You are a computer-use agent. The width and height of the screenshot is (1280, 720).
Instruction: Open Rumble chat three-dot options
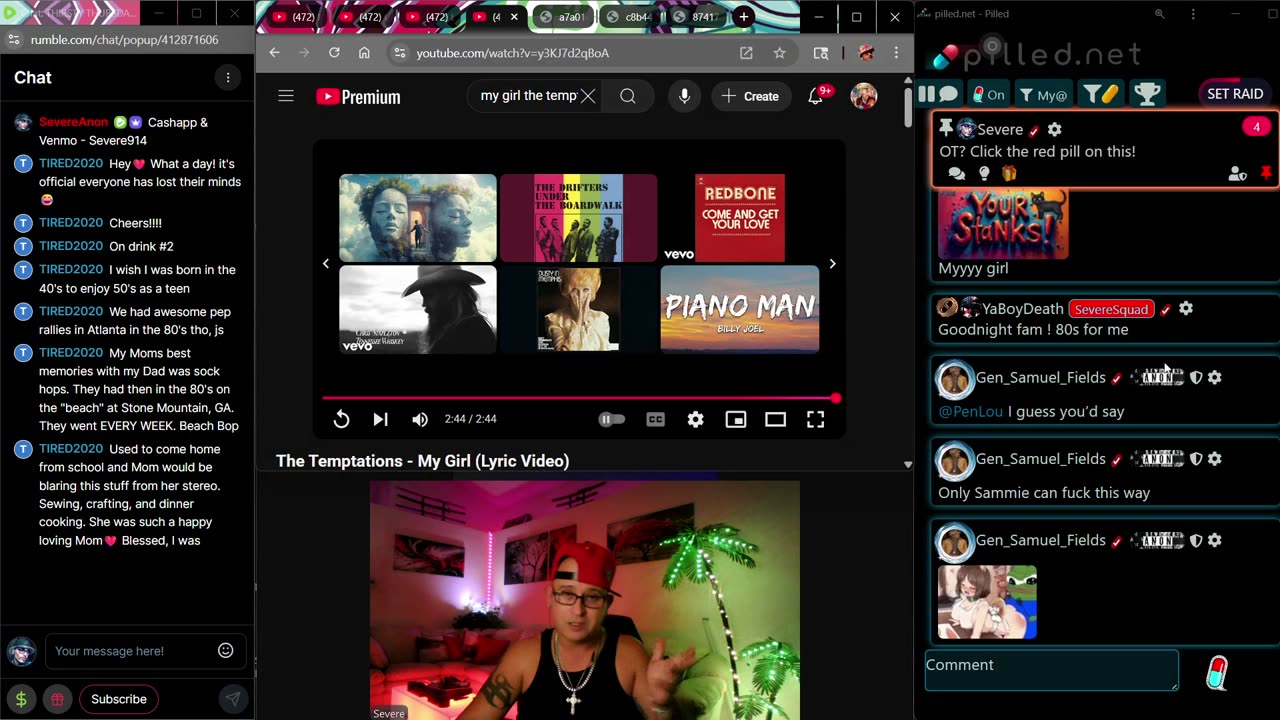pyautogui.click(x=228, y=78)
